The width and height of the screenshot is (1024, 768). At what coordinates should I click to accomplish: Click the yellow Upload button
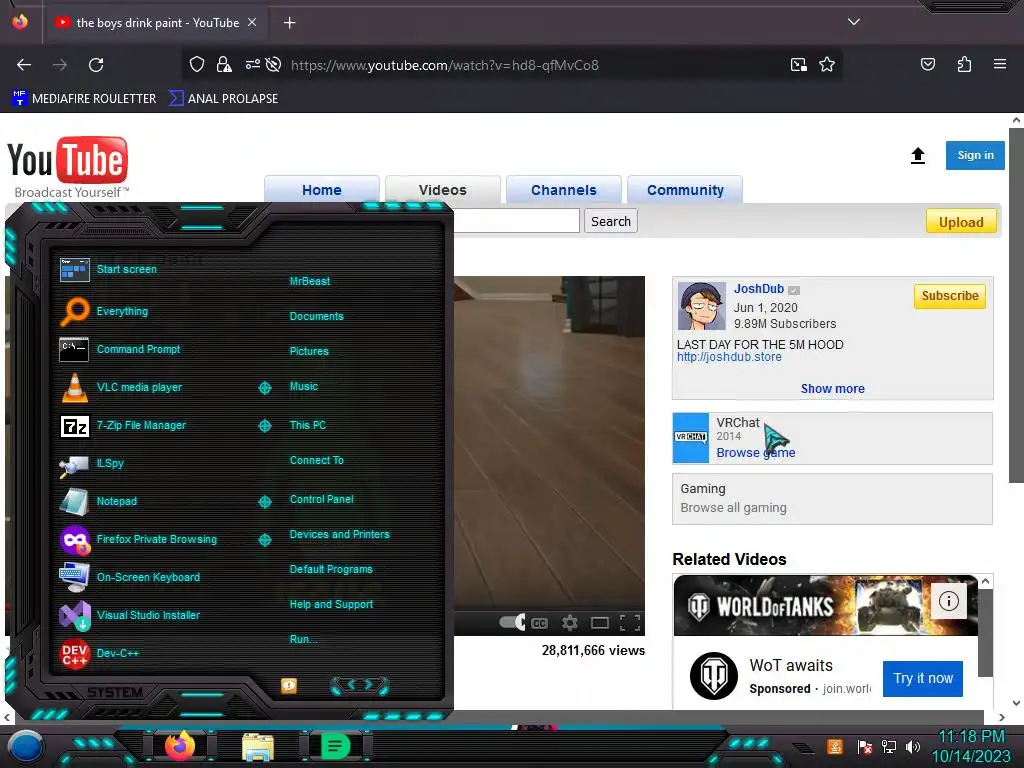coord(961,222)
